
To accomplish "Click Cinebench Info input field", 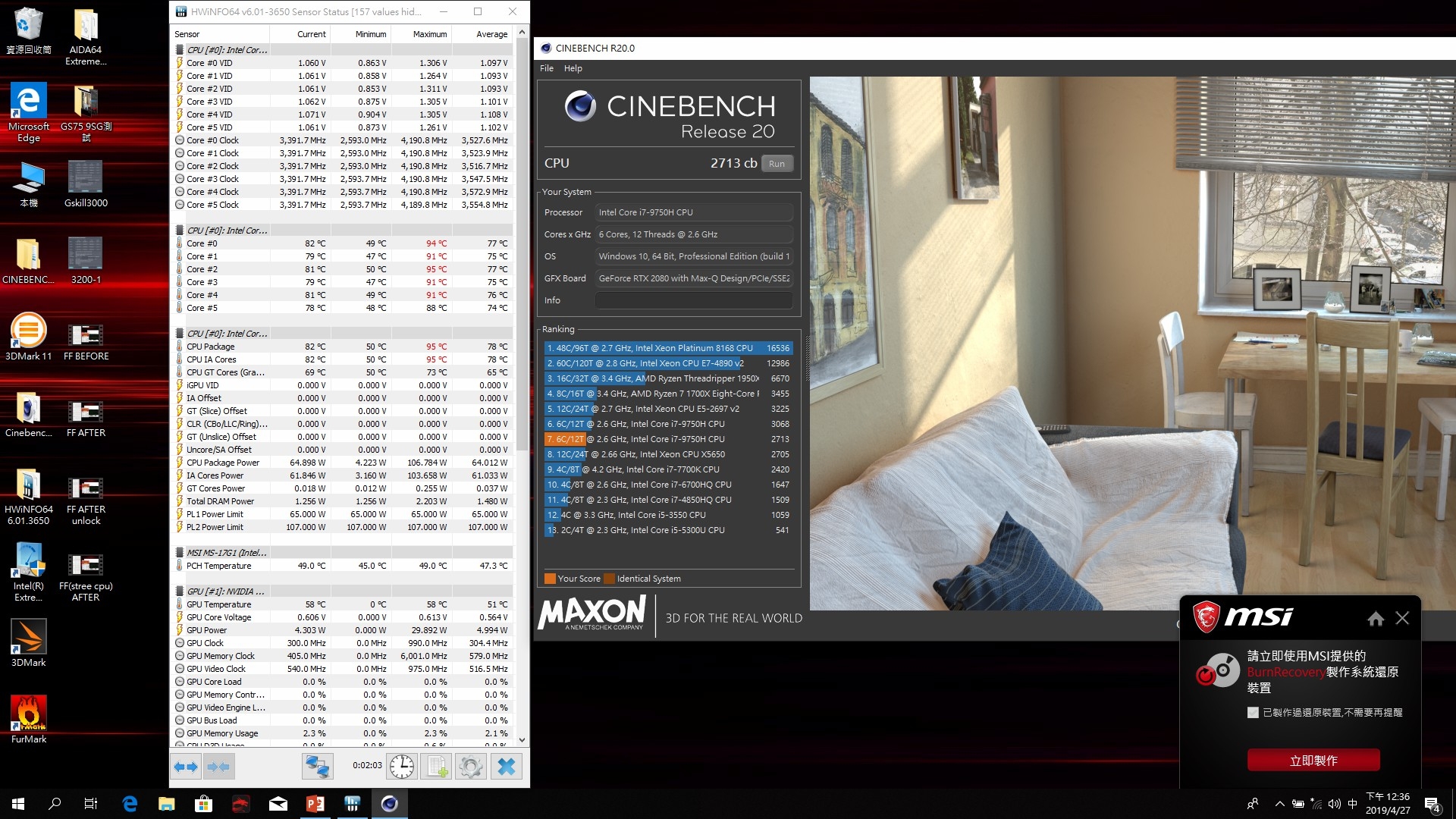I will coord(693,301).
